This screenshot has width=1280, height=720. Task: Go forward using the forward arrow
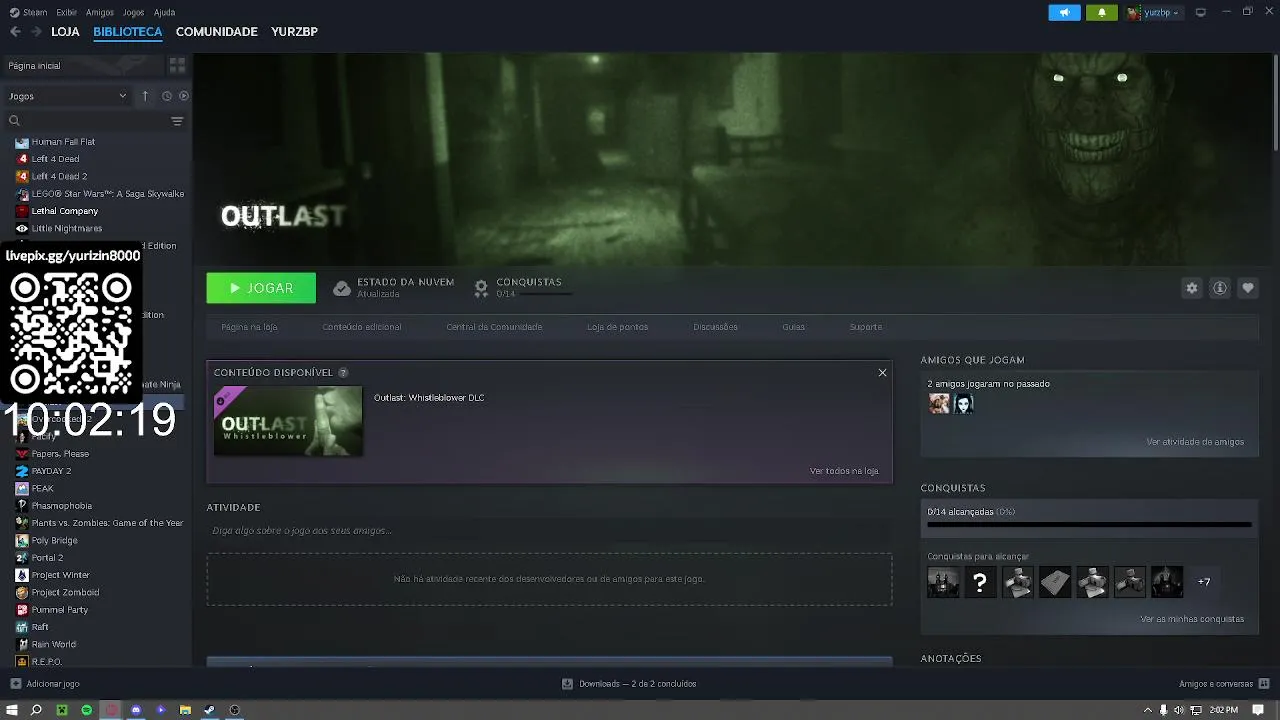(37, 32)
